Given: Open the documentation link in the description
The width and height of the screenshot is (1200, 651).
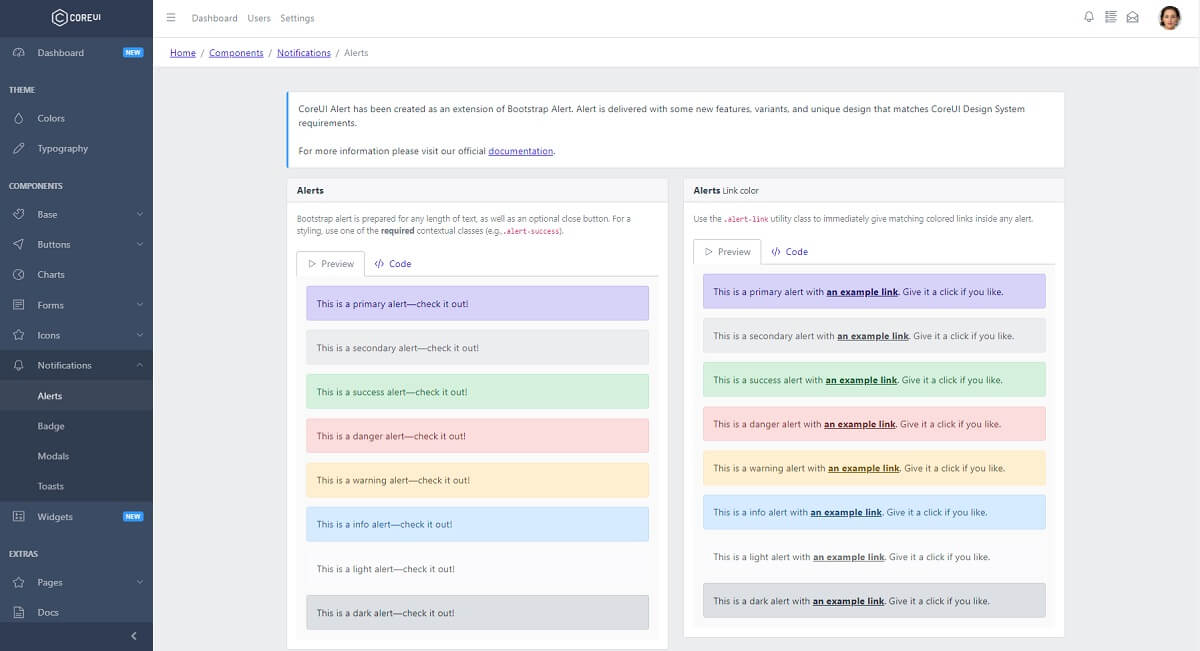Looking at the screenshot, I should click(x=520, y=151).
